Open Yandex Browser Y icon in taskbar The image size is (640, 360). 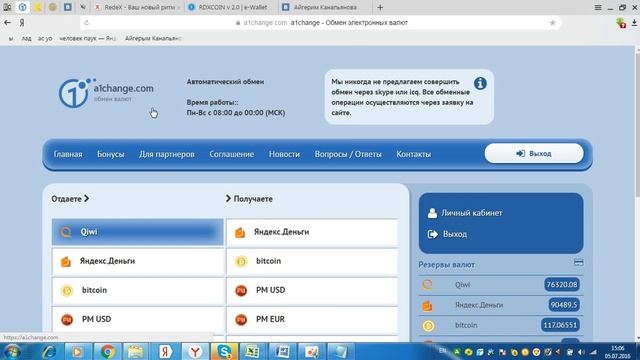tap(195, 351)
